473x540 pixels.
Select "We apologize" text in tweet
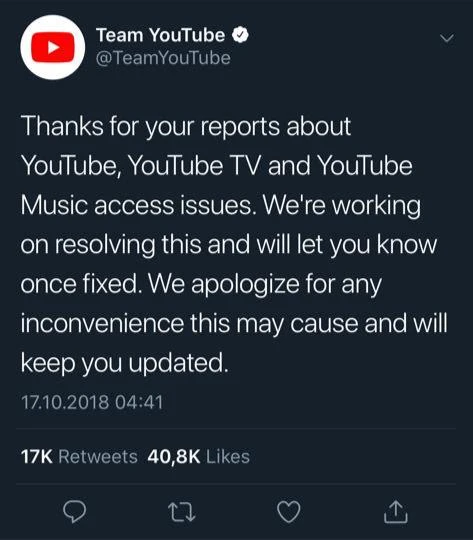point(224,284)
